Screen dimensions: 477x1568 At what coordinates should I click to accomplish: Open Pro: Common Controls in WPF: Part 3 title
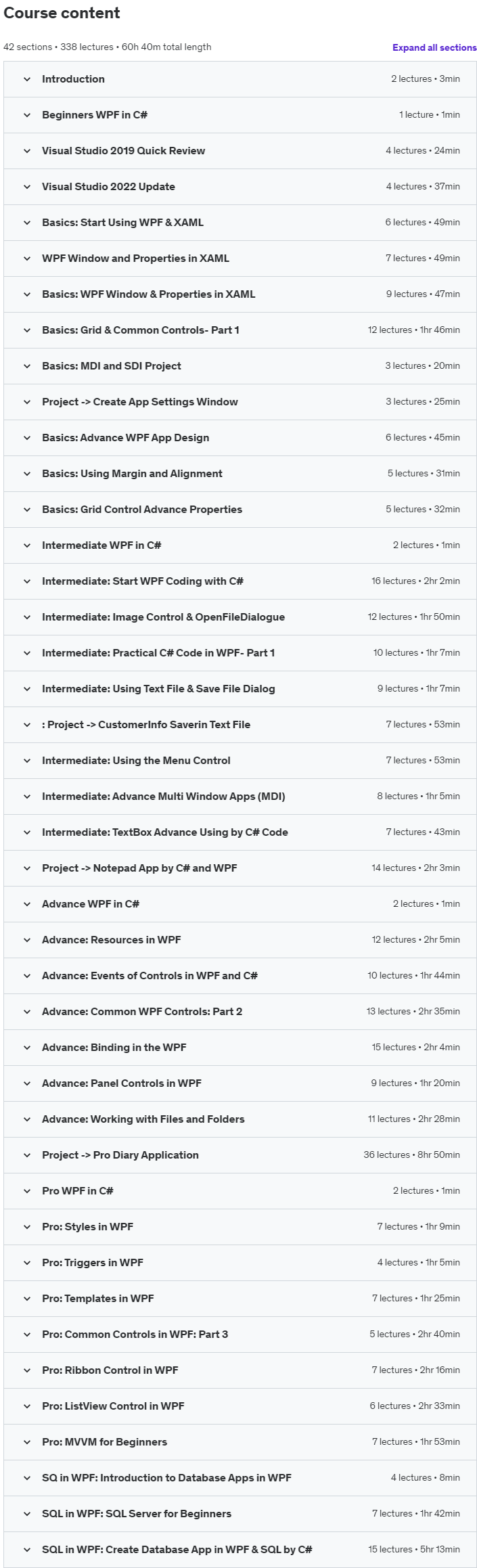pyautogui.click(x=135, y=1335)
